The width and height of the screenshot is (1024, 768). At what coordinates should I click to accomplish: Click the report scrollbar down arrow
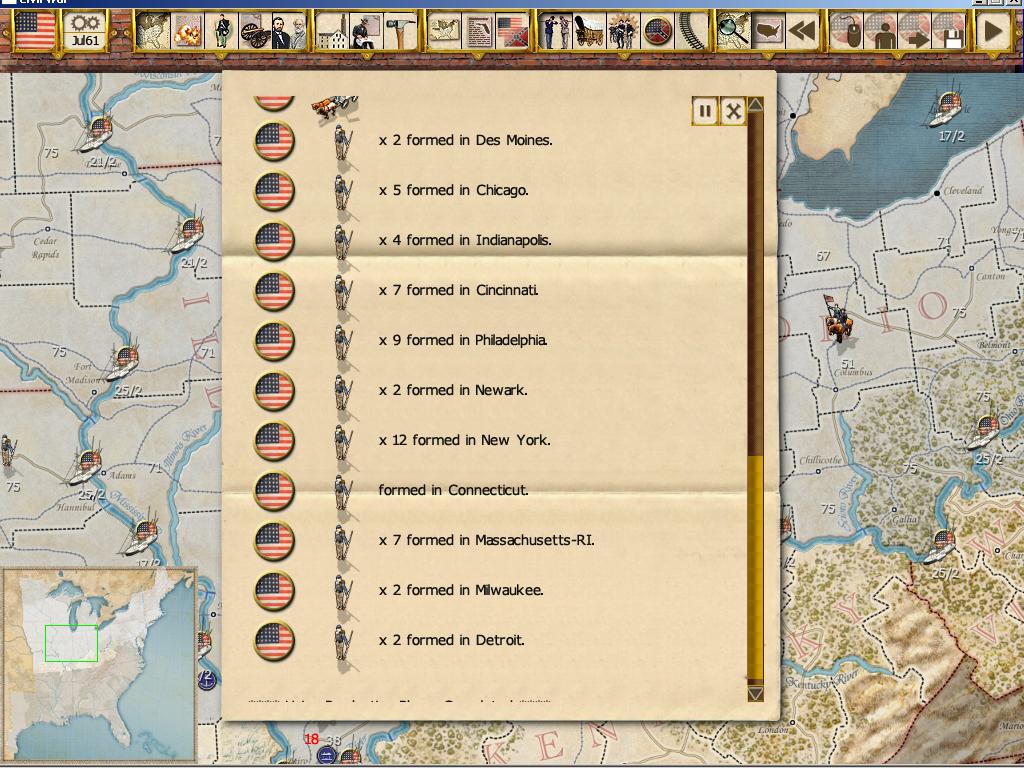point(755,694)
